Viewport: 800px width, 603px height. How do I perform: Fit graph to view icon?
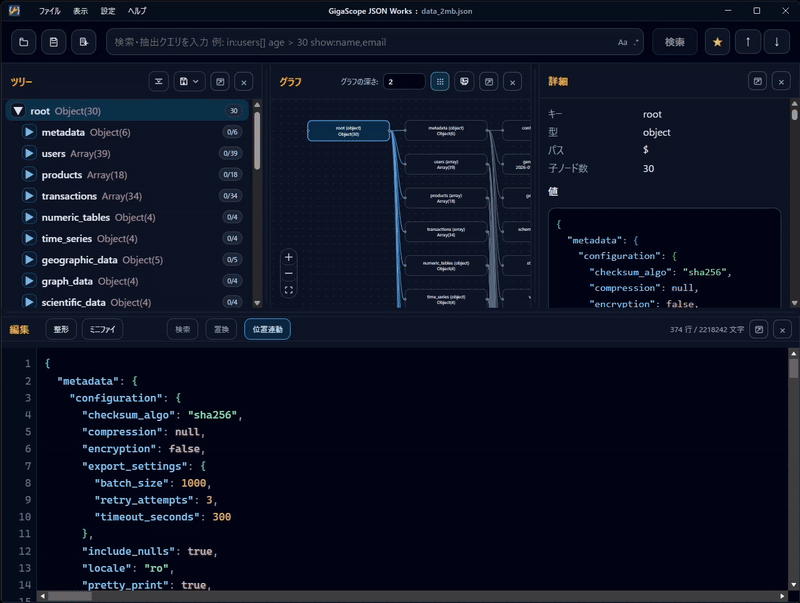pos(288,290)
